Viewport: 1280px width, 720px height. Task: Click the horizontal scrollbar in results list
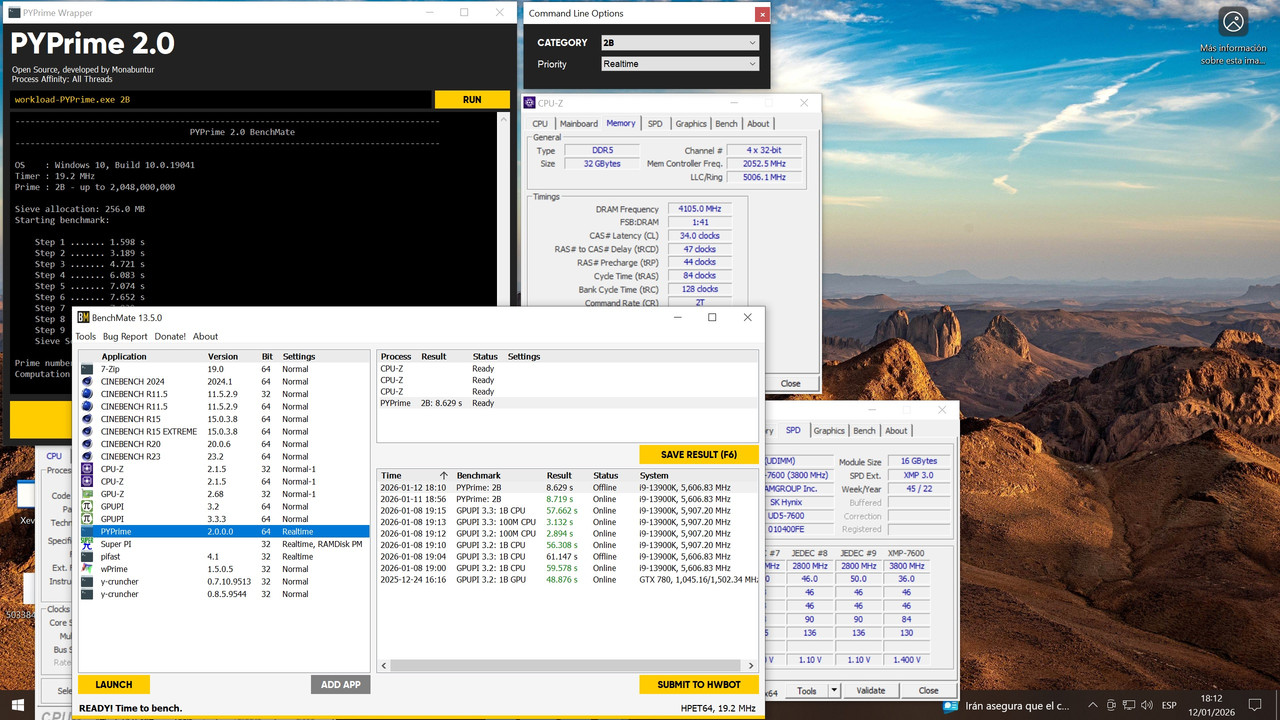(567, 665)
